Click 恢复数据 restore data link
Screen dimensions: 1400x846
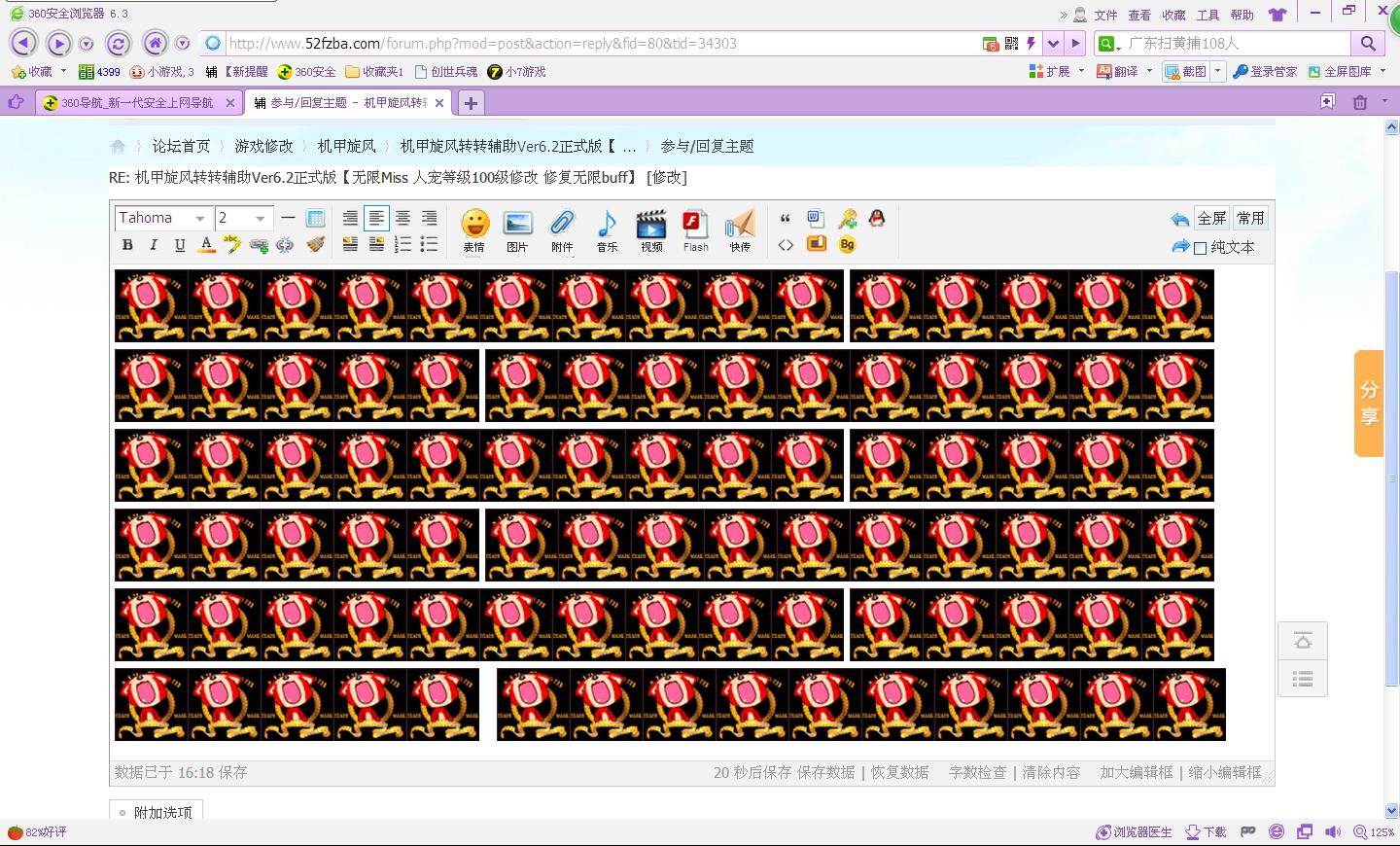[x=899, y=772]
